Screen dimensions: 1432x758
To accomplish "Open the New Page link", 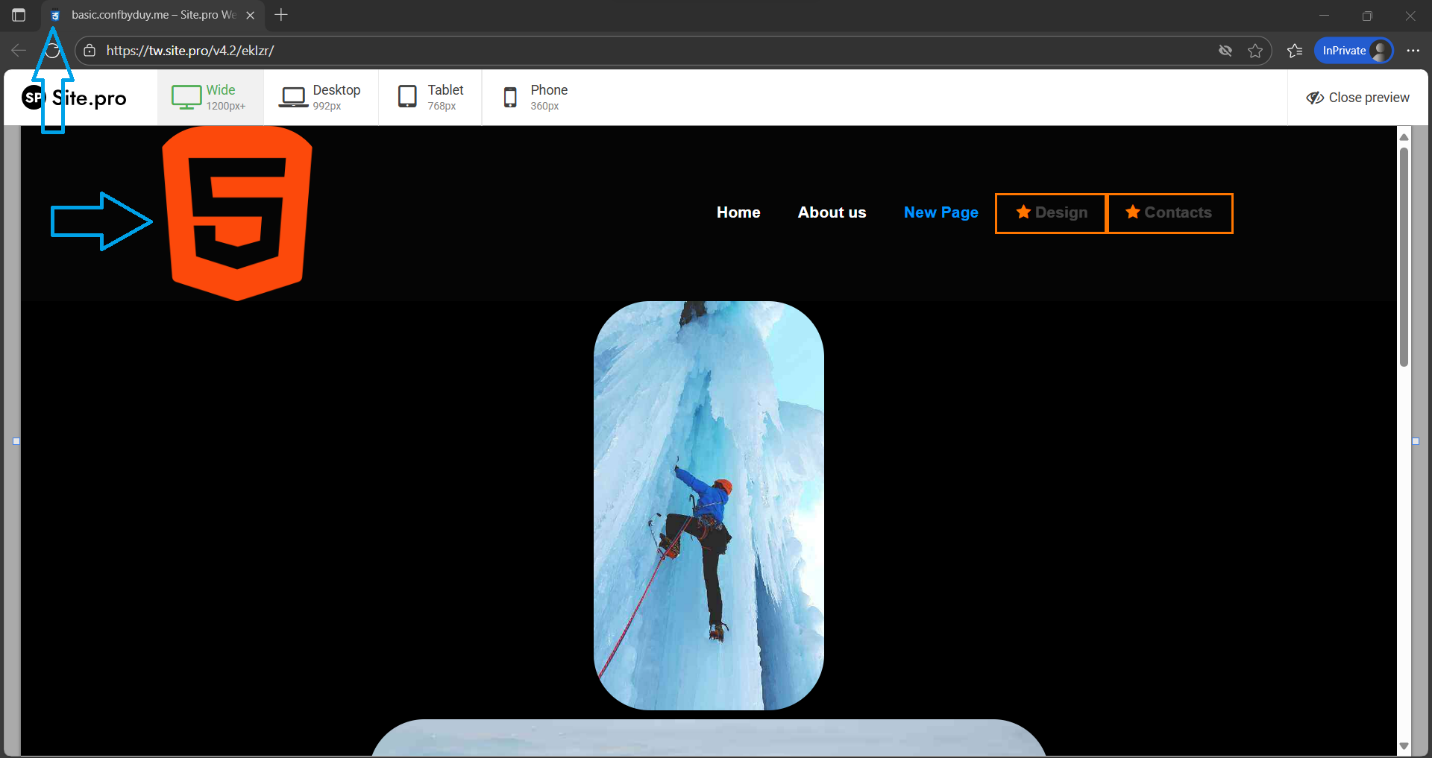I will 940,213.
